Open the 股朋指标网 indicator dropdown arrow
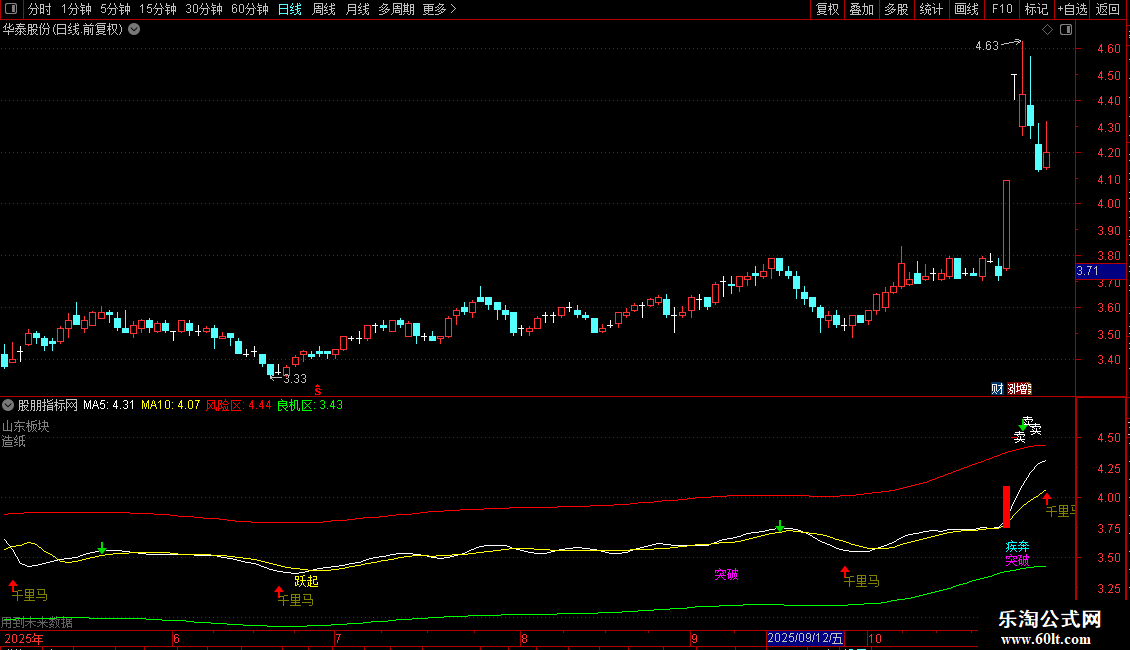The height and width of the screenshot is (650, 1130). 8,405
